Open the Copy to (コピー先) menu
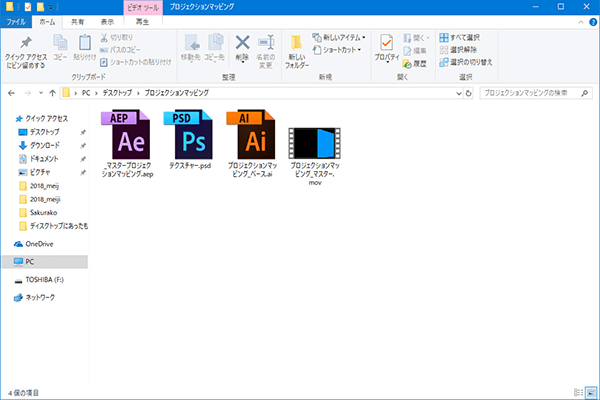The width and height of the screenshot is (600, 400). click(x=214, y=48)
